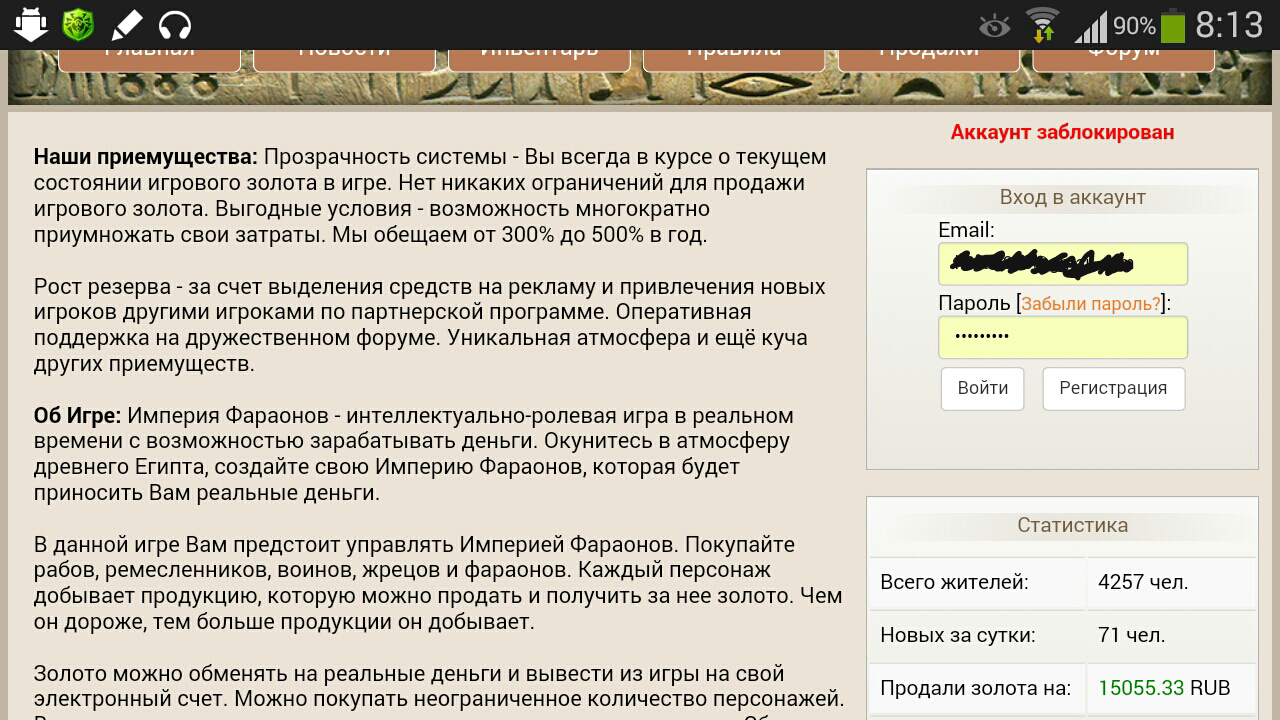Click the 71 чел. value
This screenshot has width=1280, height=720.
(x=1131, y=635)
